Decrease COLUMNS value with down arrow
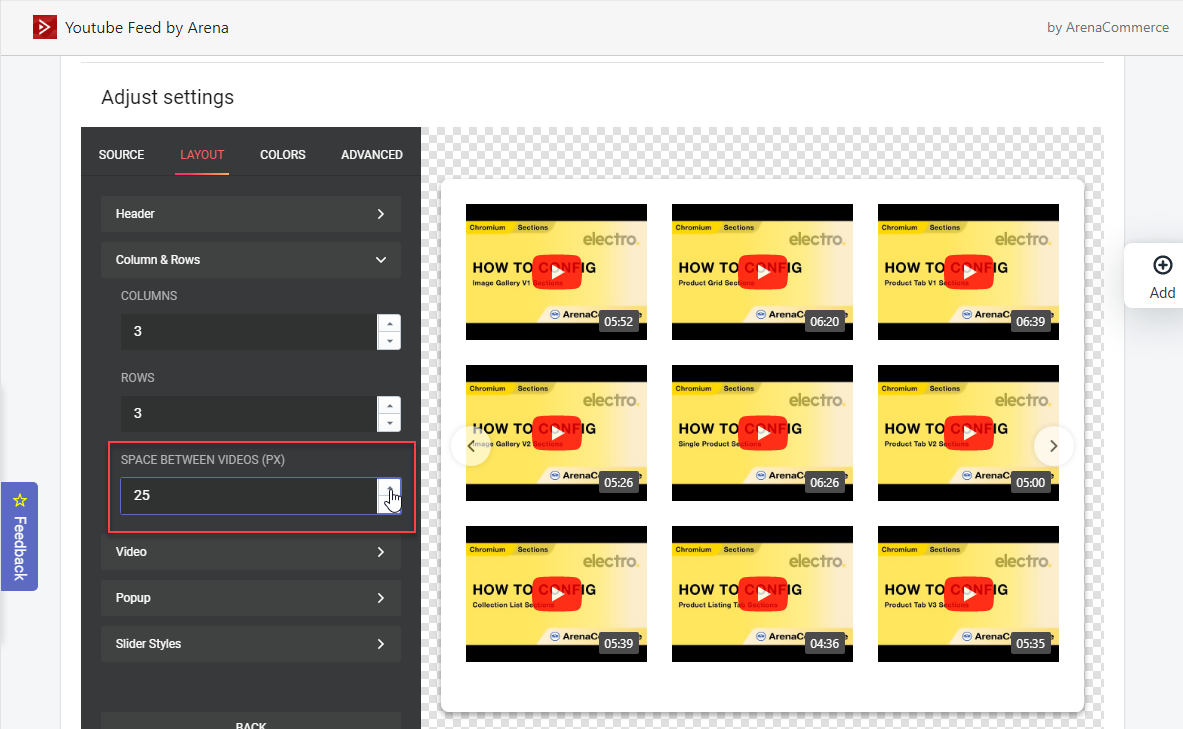The width and height of the screenshot is (1183, 729). coord(389,341)
